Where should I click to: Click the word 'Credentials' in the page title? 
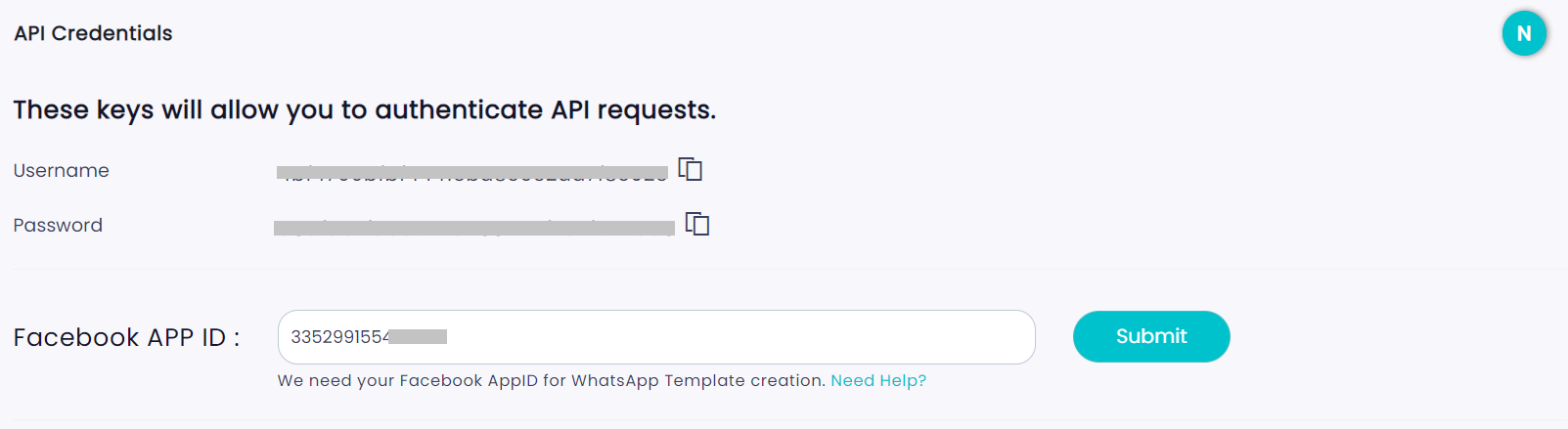click(x=112, y=33)
